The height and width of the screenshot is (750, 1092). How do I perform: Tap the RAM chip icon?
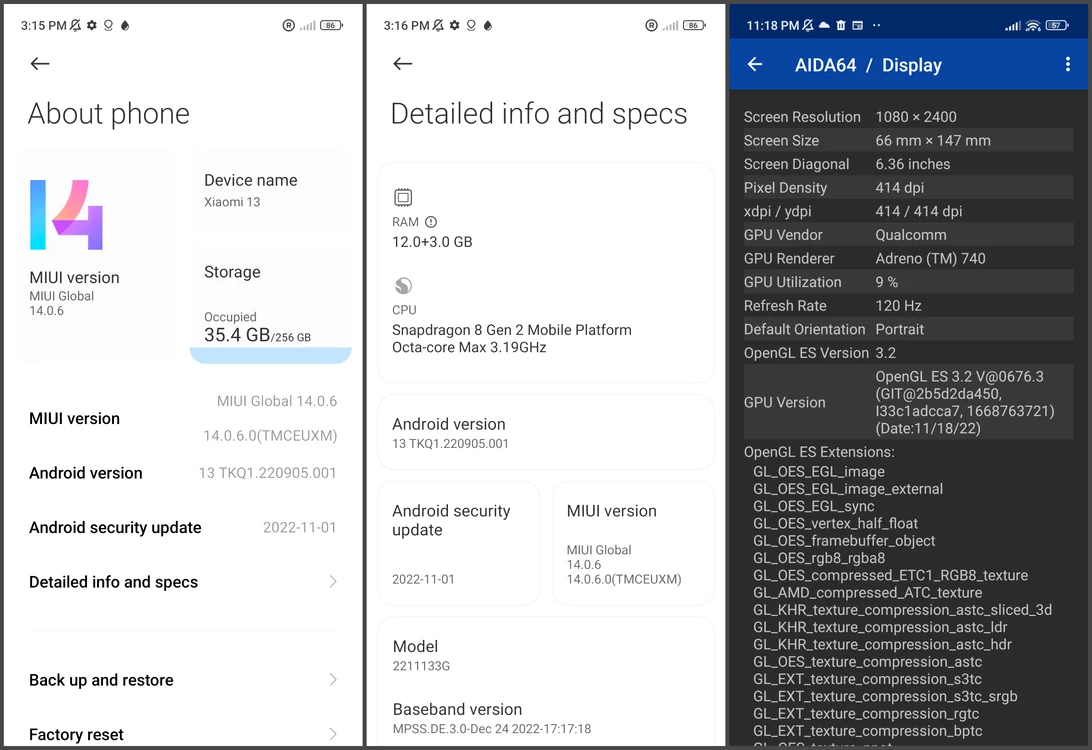[403, 197]
